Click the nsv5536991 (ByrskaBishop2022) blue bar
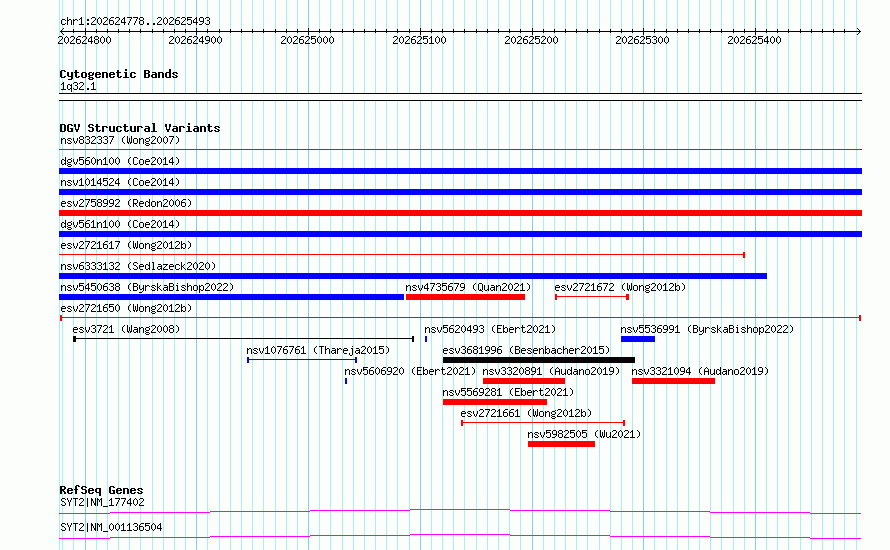The width and height of the screenshot is (890, 550). click(638, 339)
